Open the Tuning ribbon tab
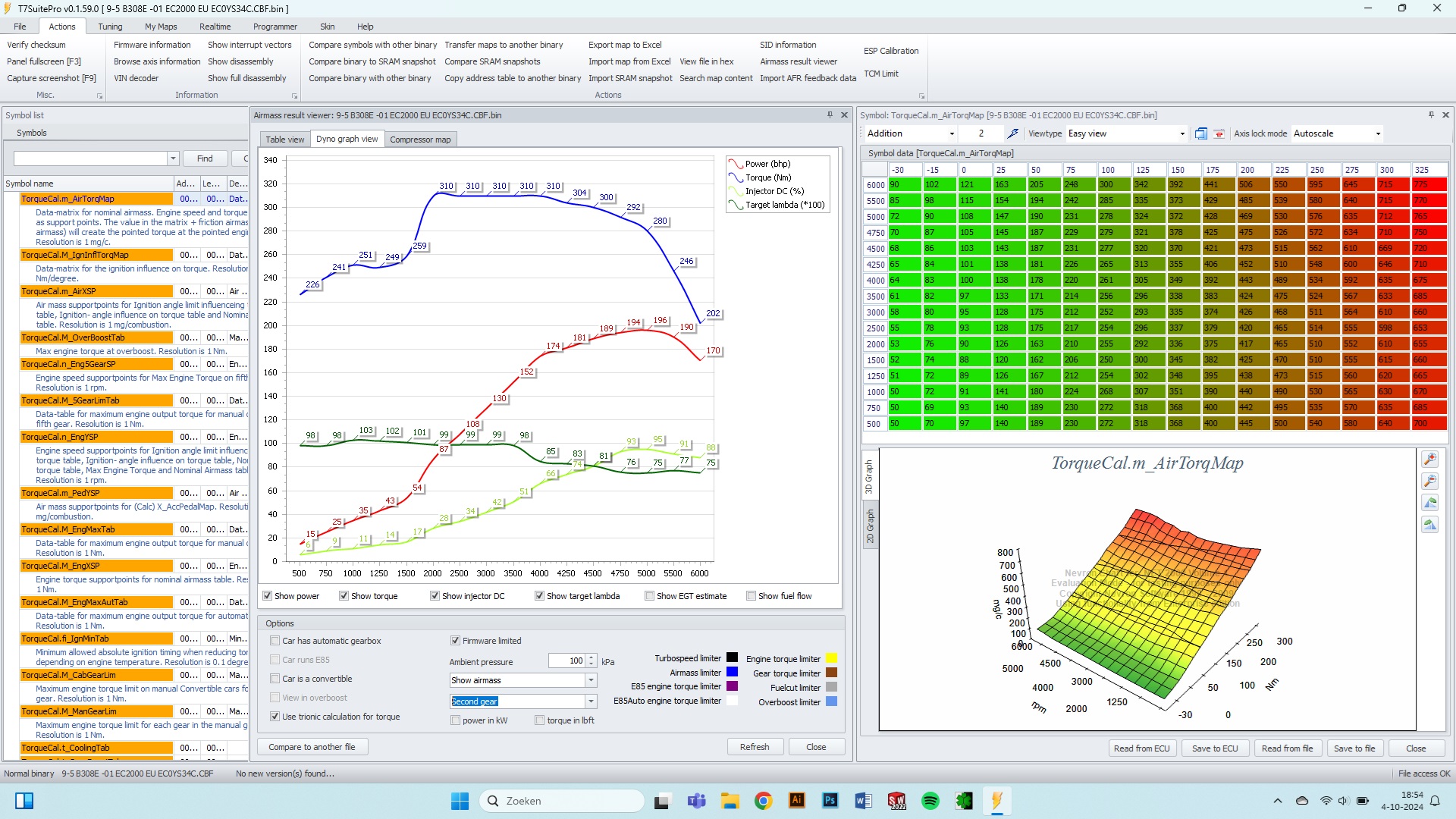 point(110,27)
